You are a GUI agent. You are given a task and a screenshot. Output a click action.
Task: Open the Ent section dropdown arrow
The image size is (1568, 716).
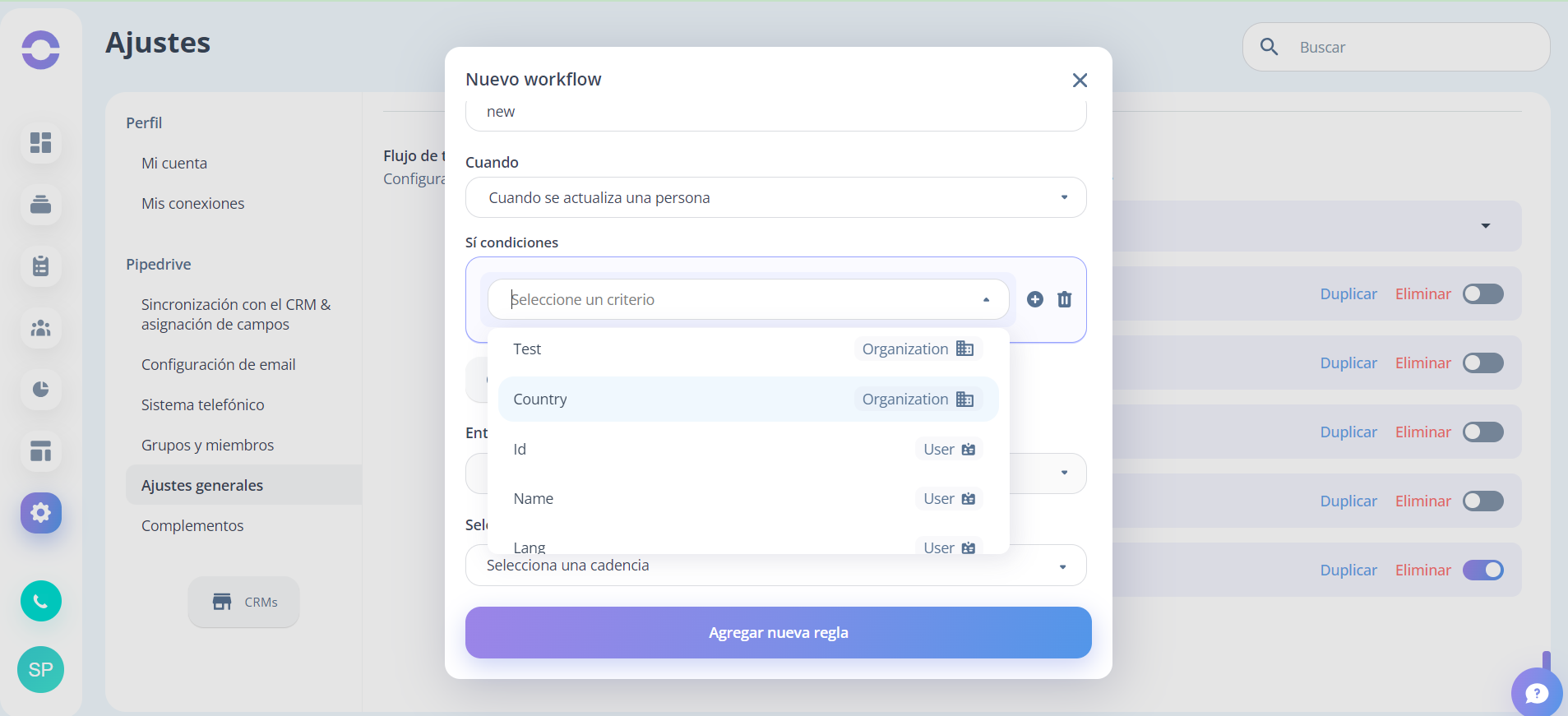point(1064,473)
